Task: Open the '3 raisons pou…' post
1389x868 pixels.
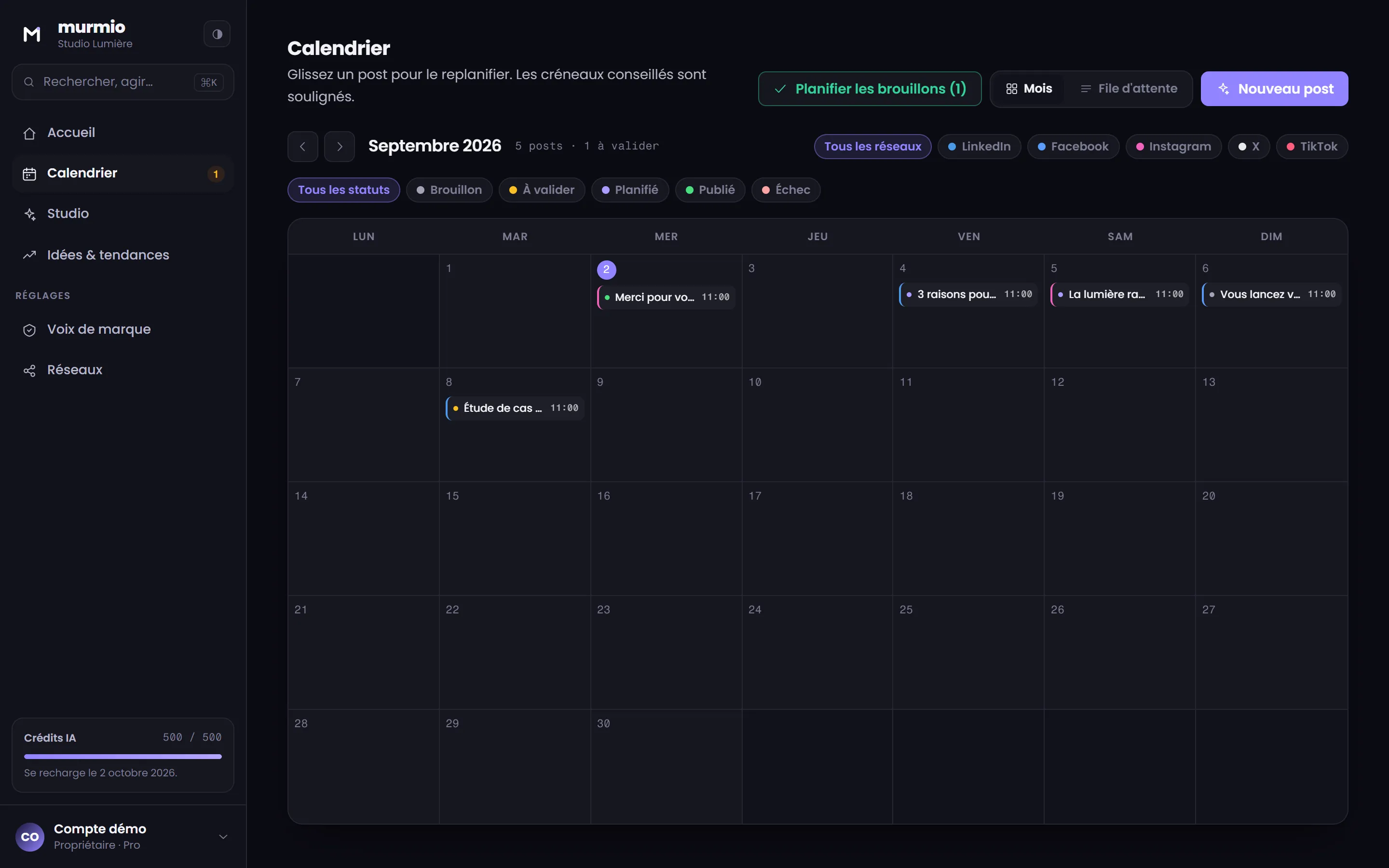Action: (x=968, y=295)
